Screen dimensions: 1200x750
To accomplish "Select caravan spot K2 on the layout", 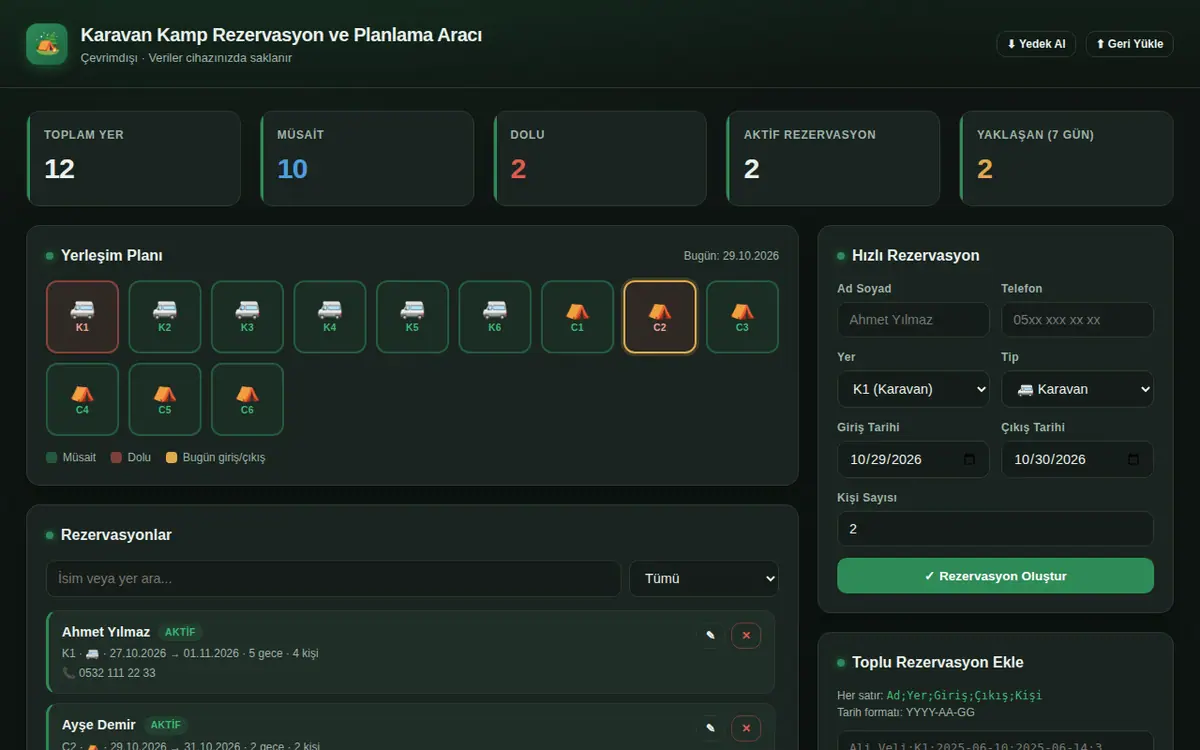I will point(165,317).
